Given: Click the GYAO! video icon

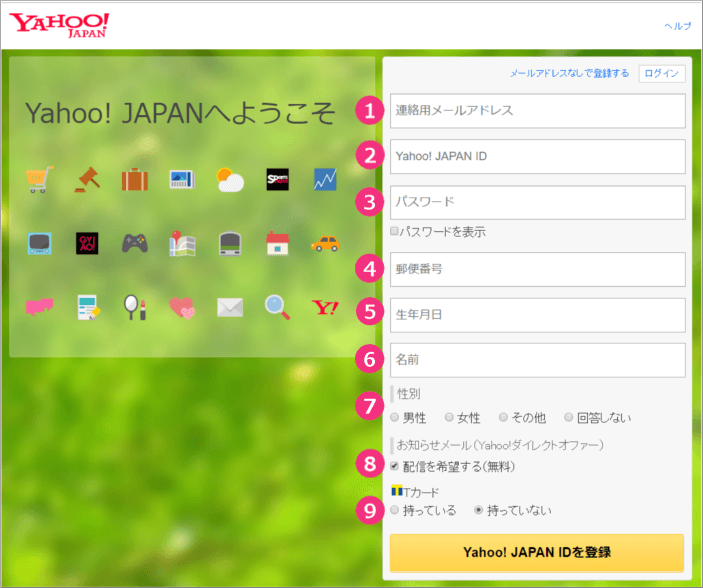Looking at the screenshot, I should click(x=87, y=244).
